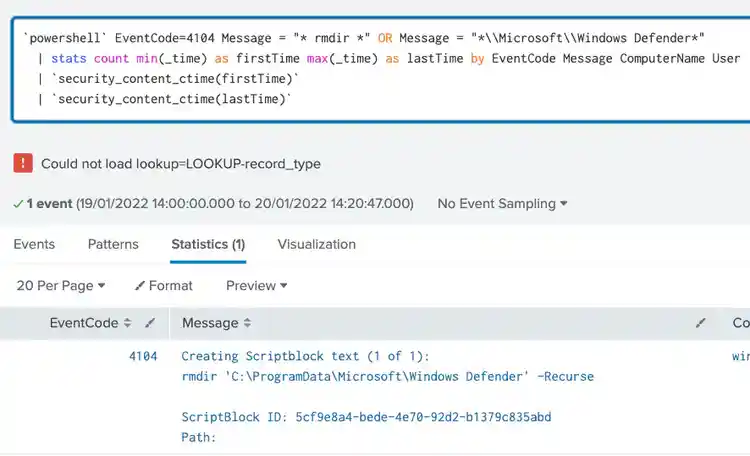Open the 20 Per Page dropdown
This screenshot has width=750, height=456.
tap(60, 285)
